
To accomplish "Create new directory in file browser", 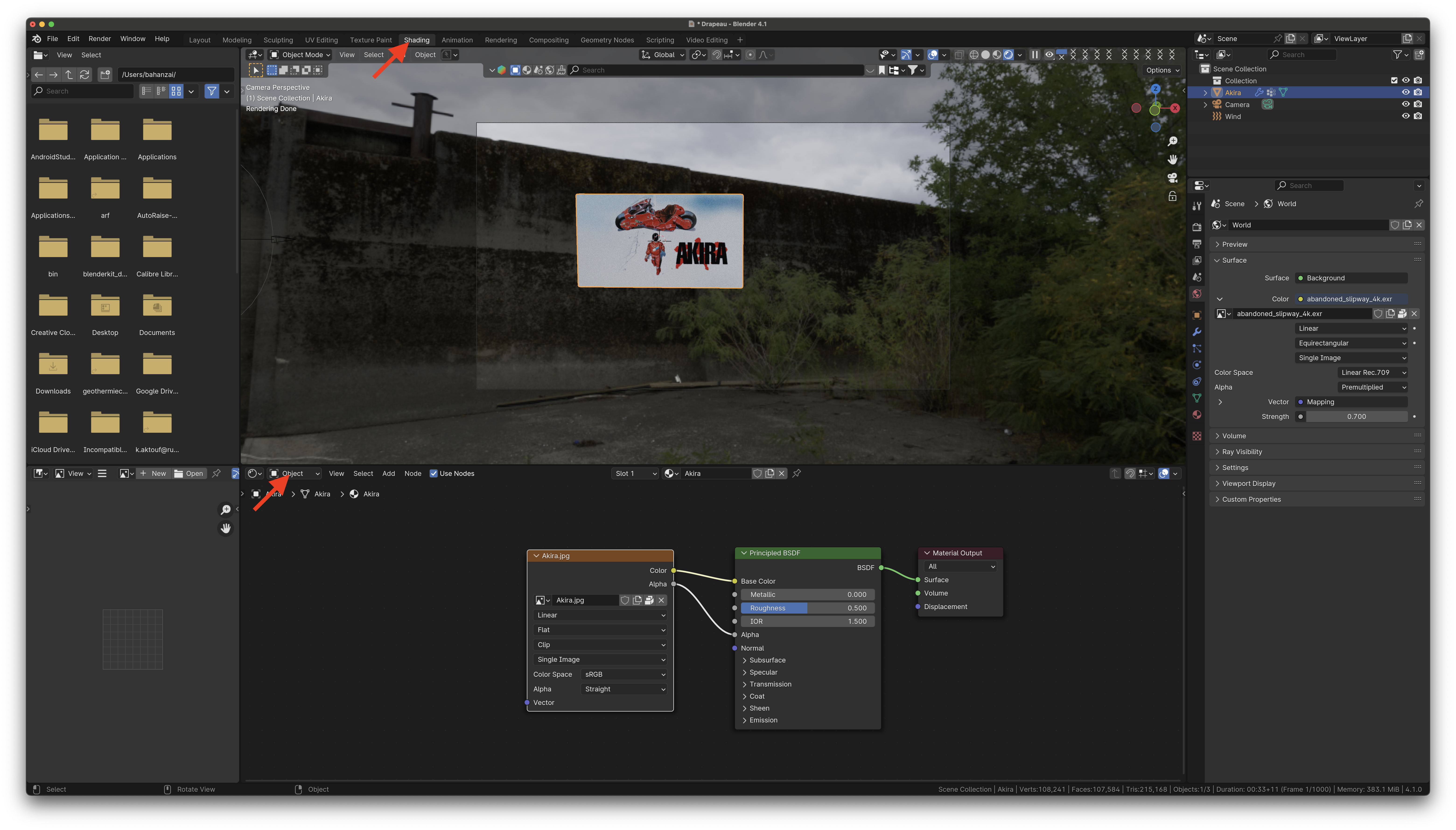I will (105, 75).
